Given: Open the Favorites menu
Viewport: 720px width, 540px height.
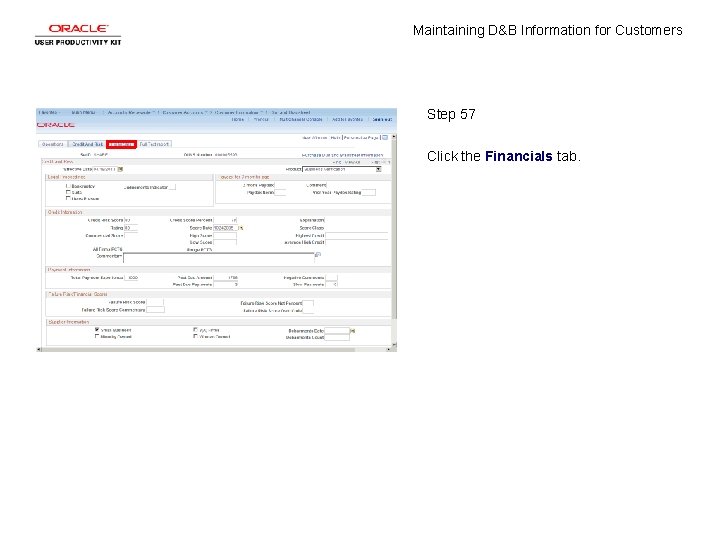Looking at the screenshot, I should [50, 112].
